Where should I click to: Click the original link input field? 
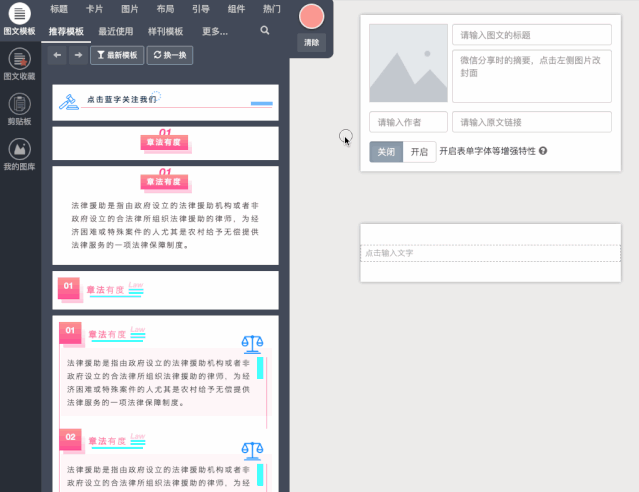pos(532,122)
